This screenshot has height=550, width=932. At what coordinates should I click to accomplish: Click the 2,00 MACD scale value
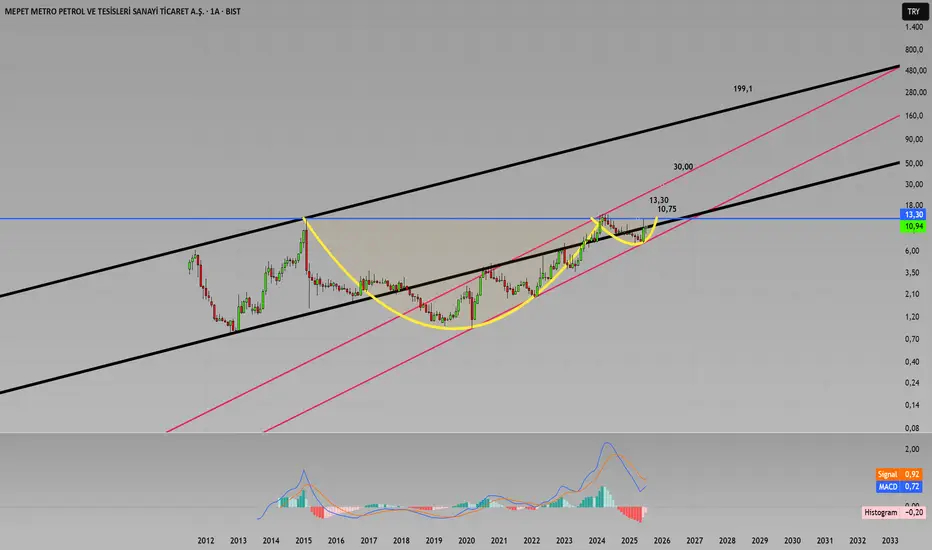(912, 450)
